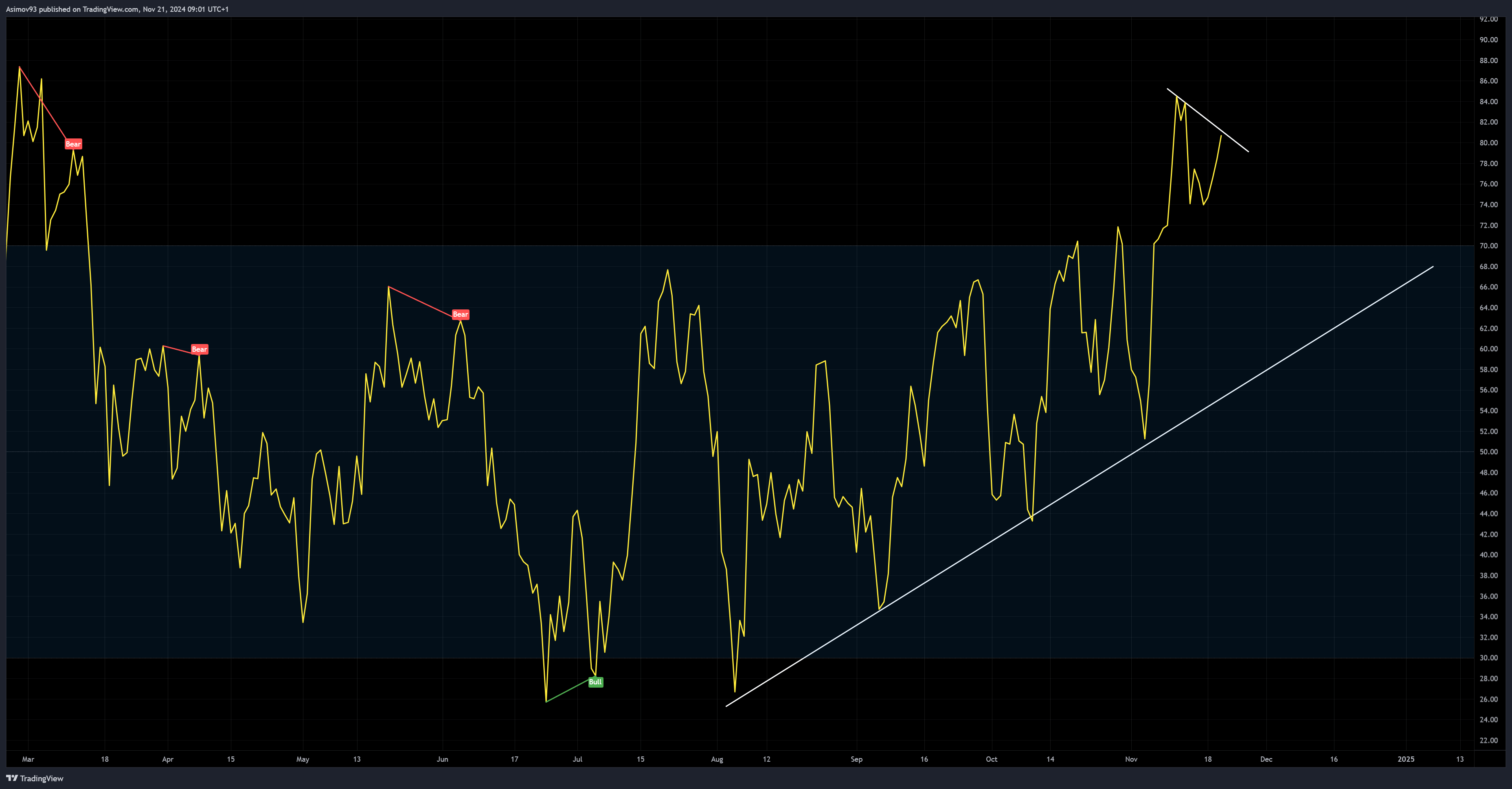Click the 60.00 price axis label
The height and width of the screenshot is (789, 1512).
tap(1488, 348)
